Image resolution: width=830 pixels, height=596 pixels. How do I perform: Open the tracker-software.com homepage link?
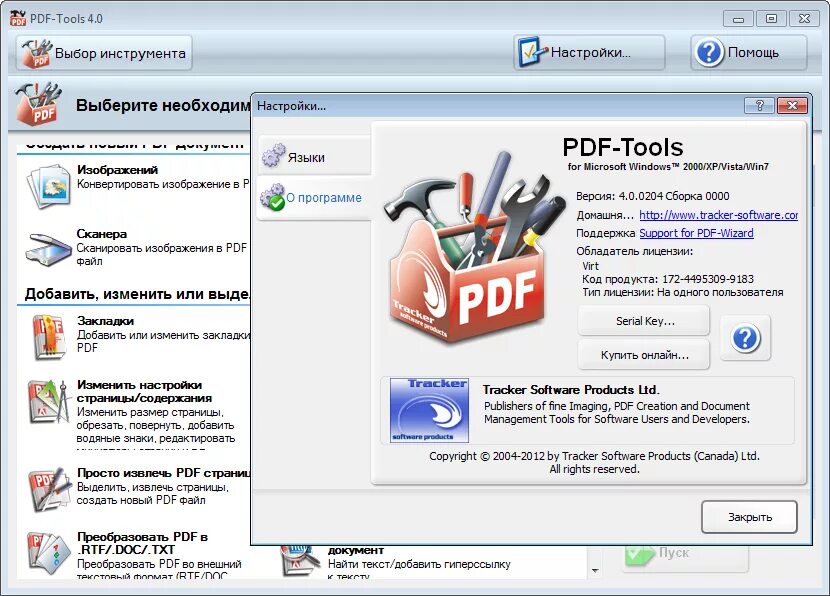718,215
